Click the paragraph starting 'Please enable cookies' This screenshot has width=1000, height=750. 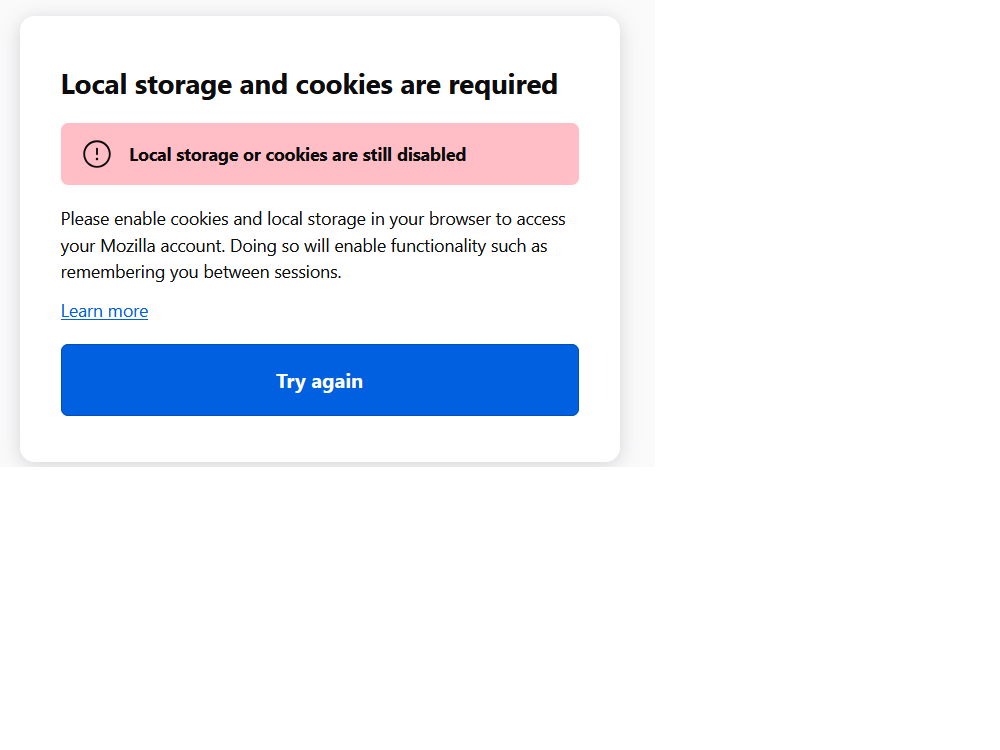tap(313, 245)
